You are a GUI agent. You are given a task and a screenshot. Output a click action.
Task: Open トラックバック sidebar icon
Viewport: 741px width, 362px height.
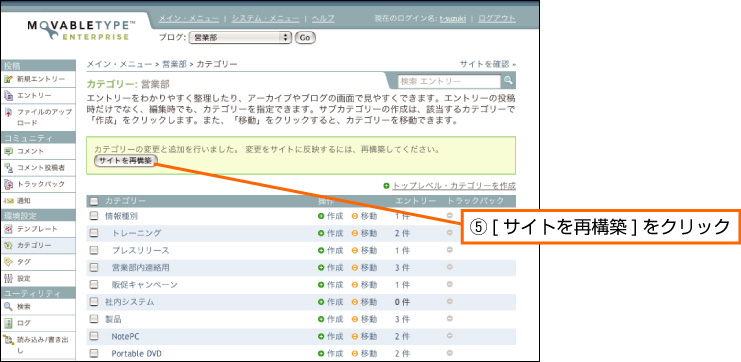coord(8,184)
